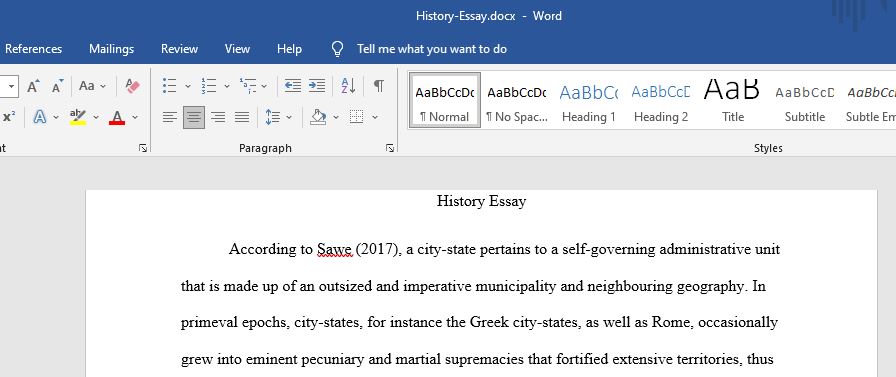Increase font size with the grow font icon
Screen dimensions: 896x377
point(33,86)
